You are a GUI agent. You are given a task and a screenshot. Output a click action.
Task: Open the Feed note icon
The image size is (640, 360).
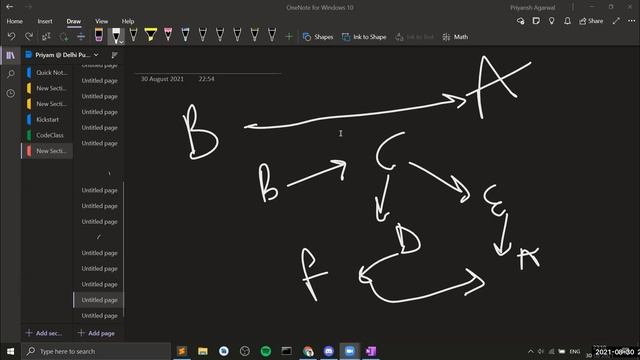coord(536,21)
